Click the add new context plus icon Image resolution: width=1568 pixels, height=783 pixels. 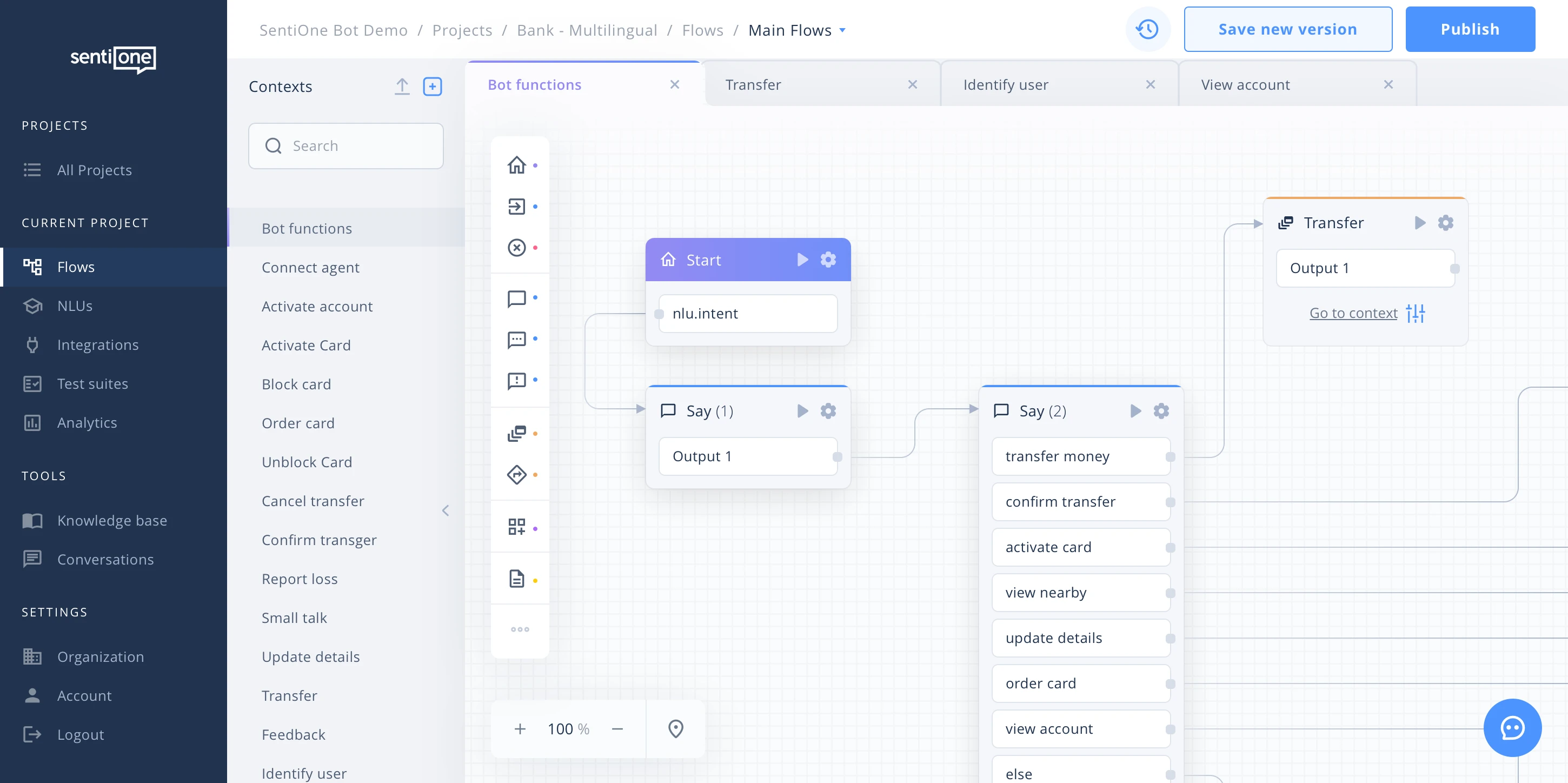pos(432,87)
